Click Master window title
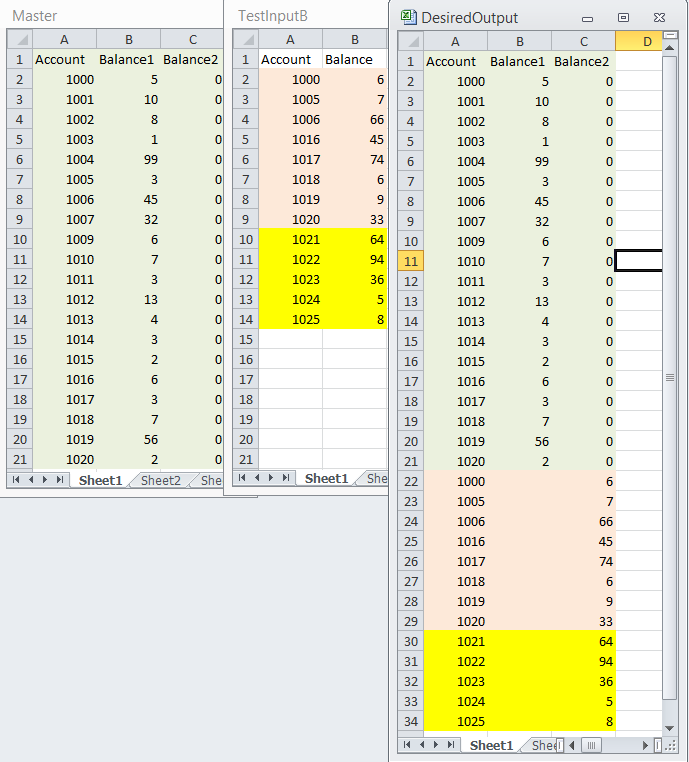Image resolution: width=689 pixels, height=762 pixels. [34, 16]
